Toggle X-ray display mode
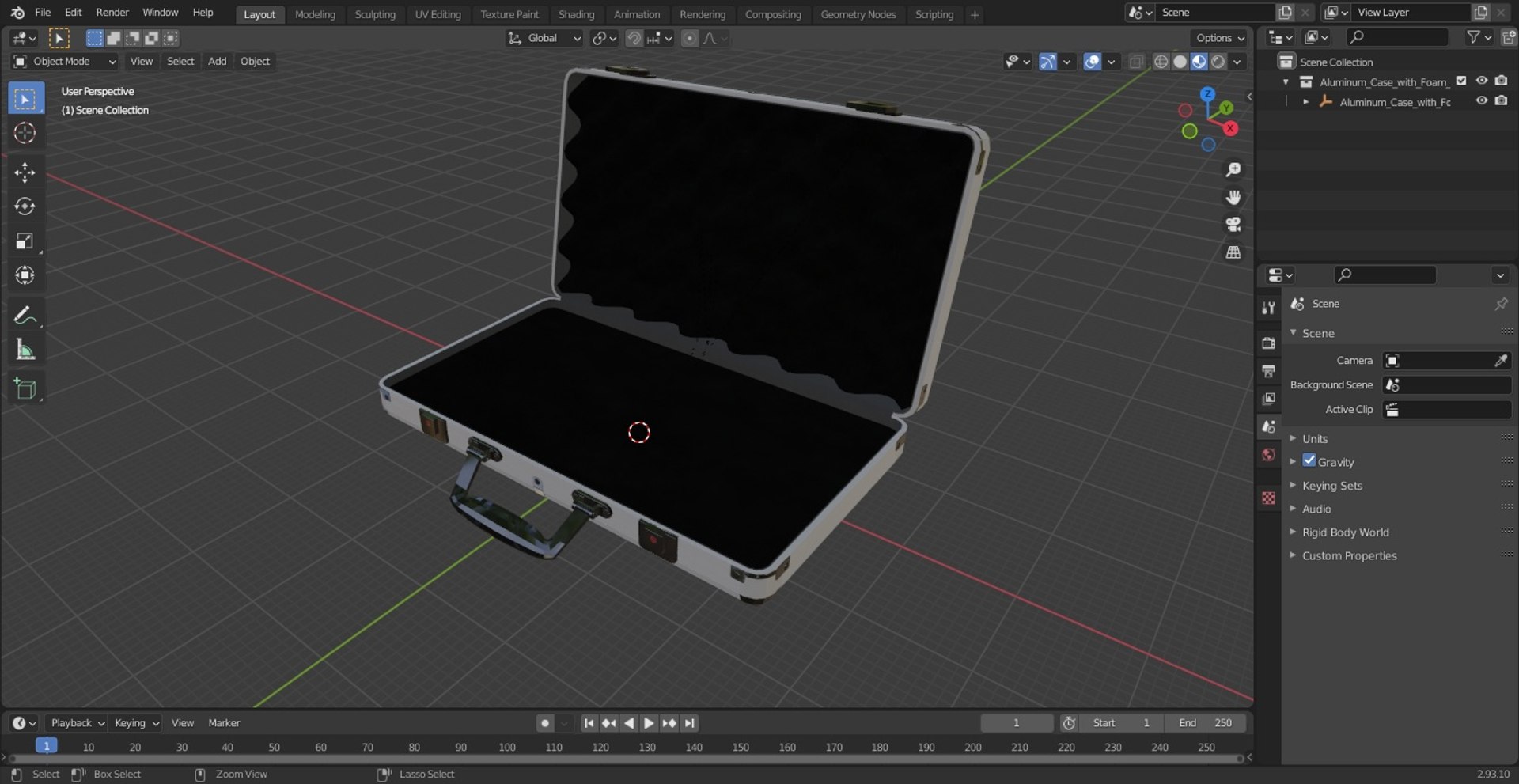The height and width of the screenshot is (784, 1519). coord(1136,62)
